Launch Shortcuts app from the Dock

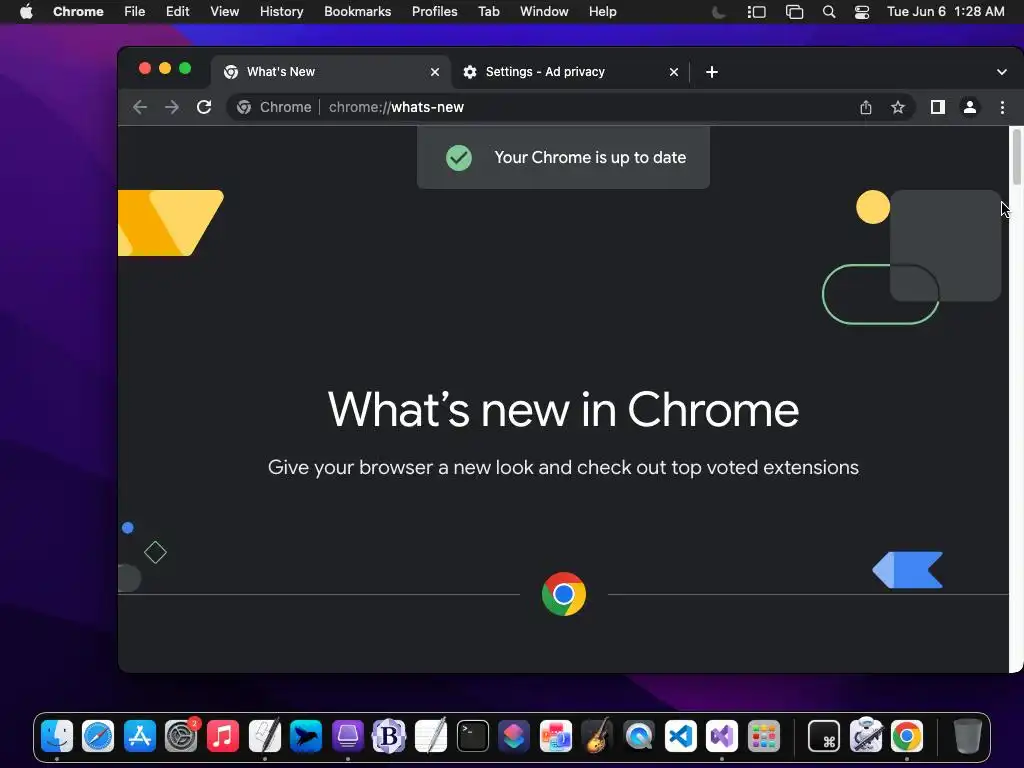(x=514, y=736)
